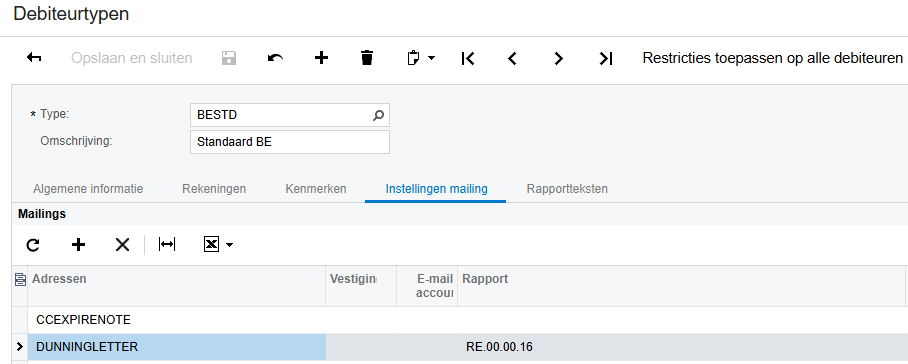This screenshot has height=364, width=908.
Task: Go to the previous record
Action: point(512,58)
